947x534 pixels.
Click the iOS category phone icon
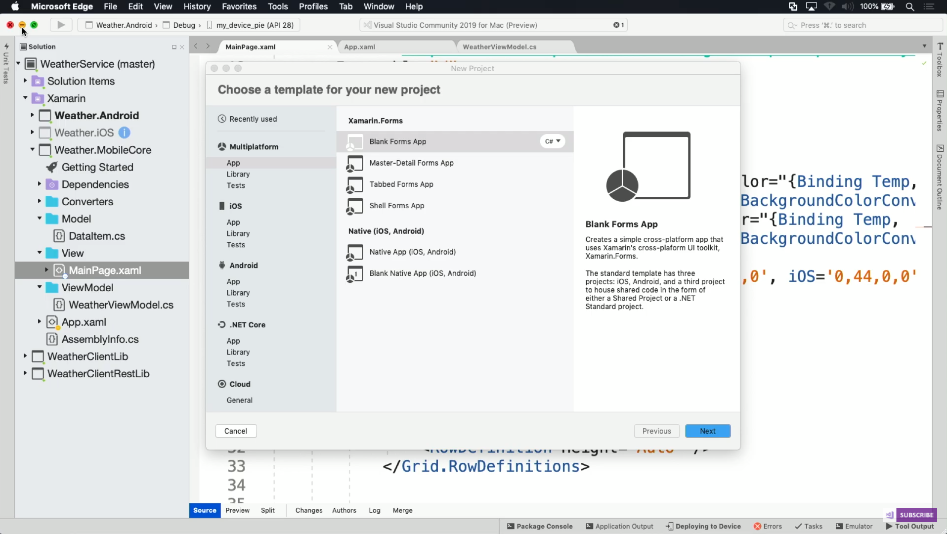(x=222, y=206)
